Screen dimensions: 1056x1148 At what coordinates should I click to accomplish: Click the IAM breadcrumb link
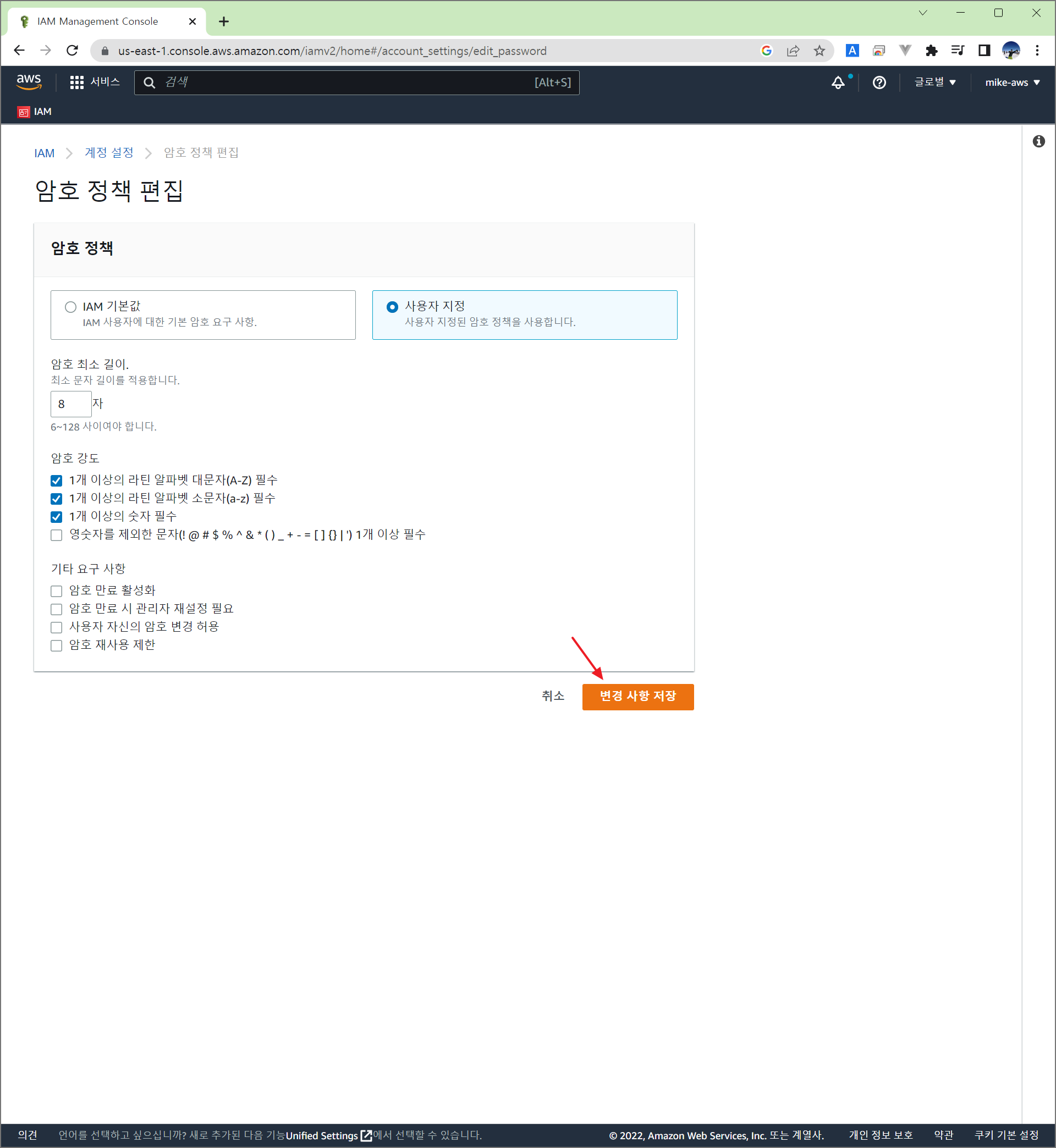[x=44, y=153]
